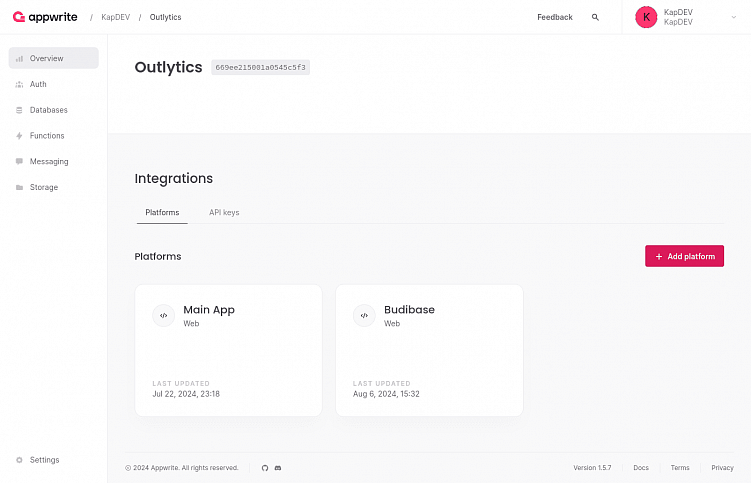Click the Add platform button
751x483 pixels.
[x=684, y=256]
